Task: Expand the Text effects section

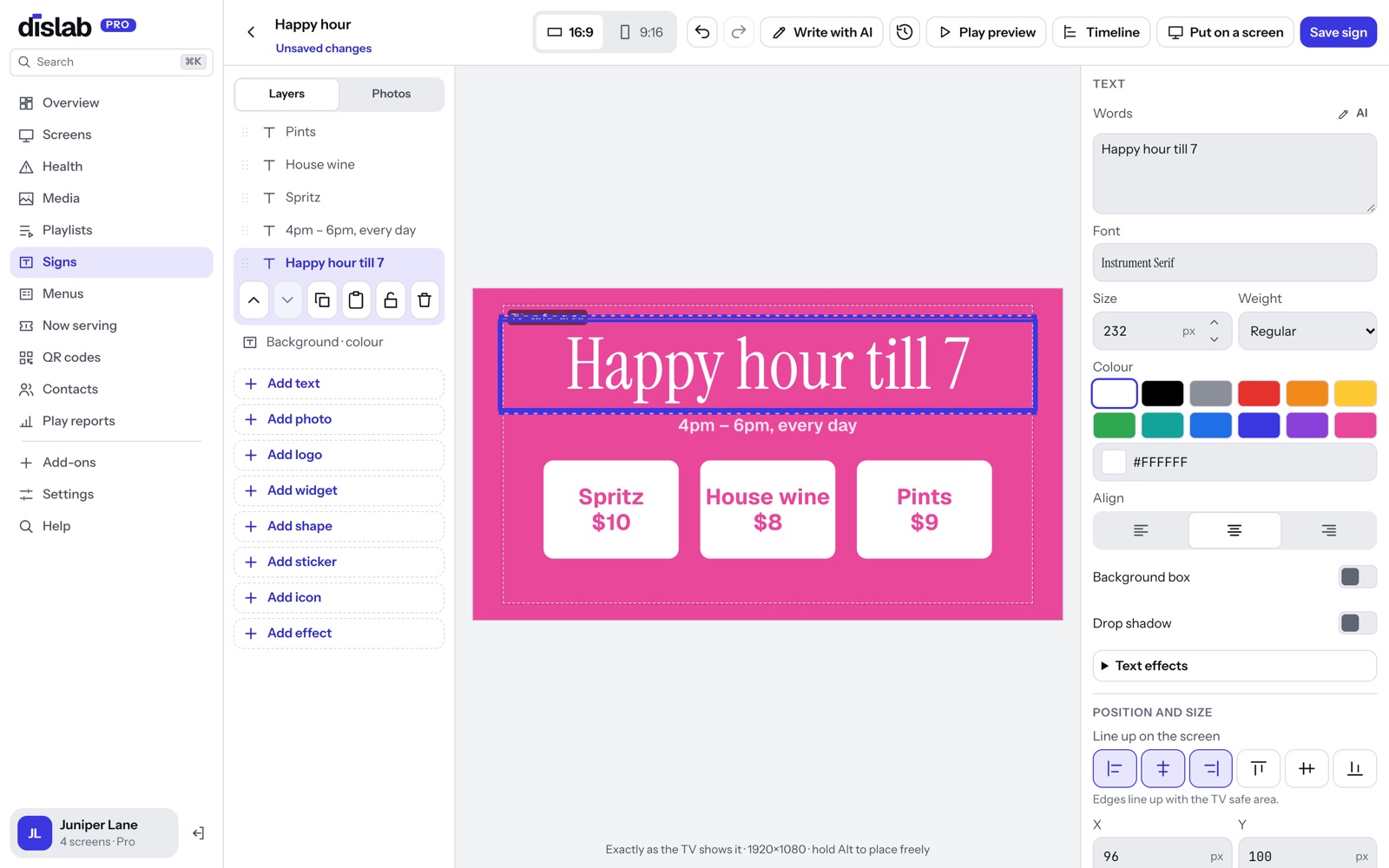Action: pyautogui.click(x=1234, y=666)
